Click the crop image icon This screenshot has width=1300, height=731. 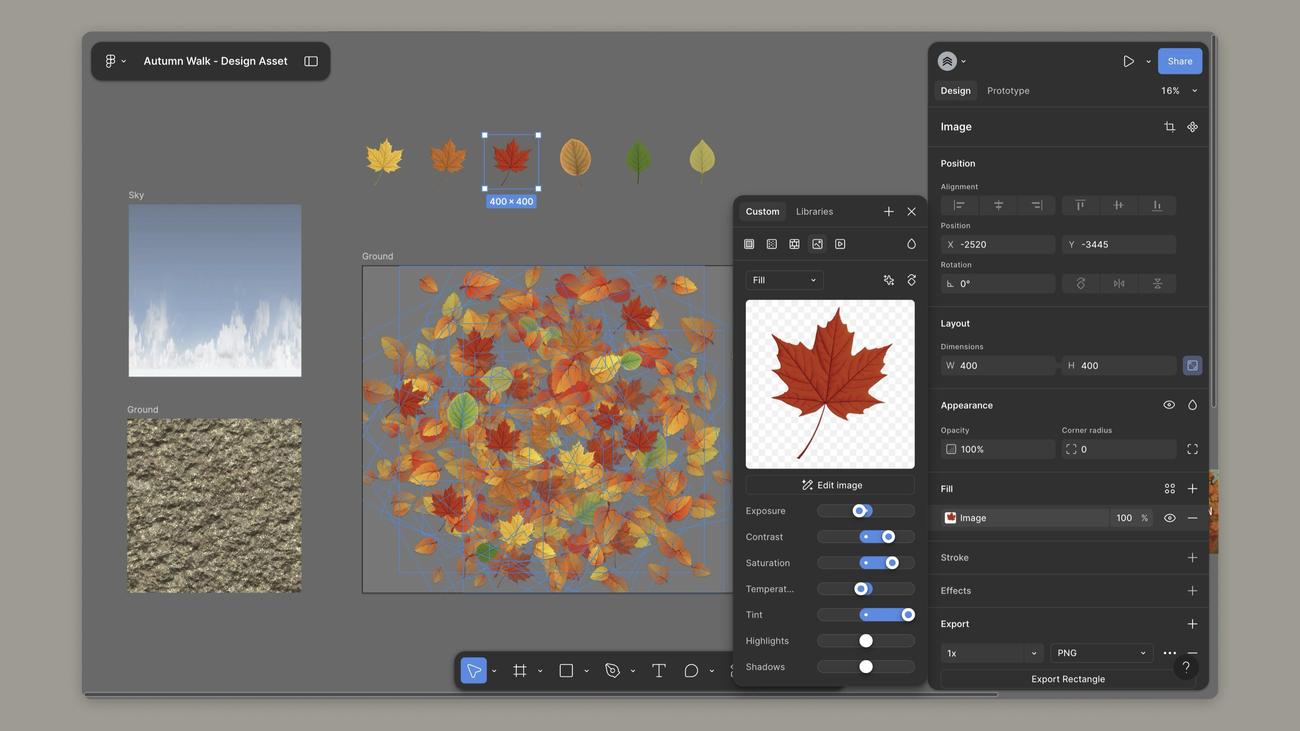1169,127
